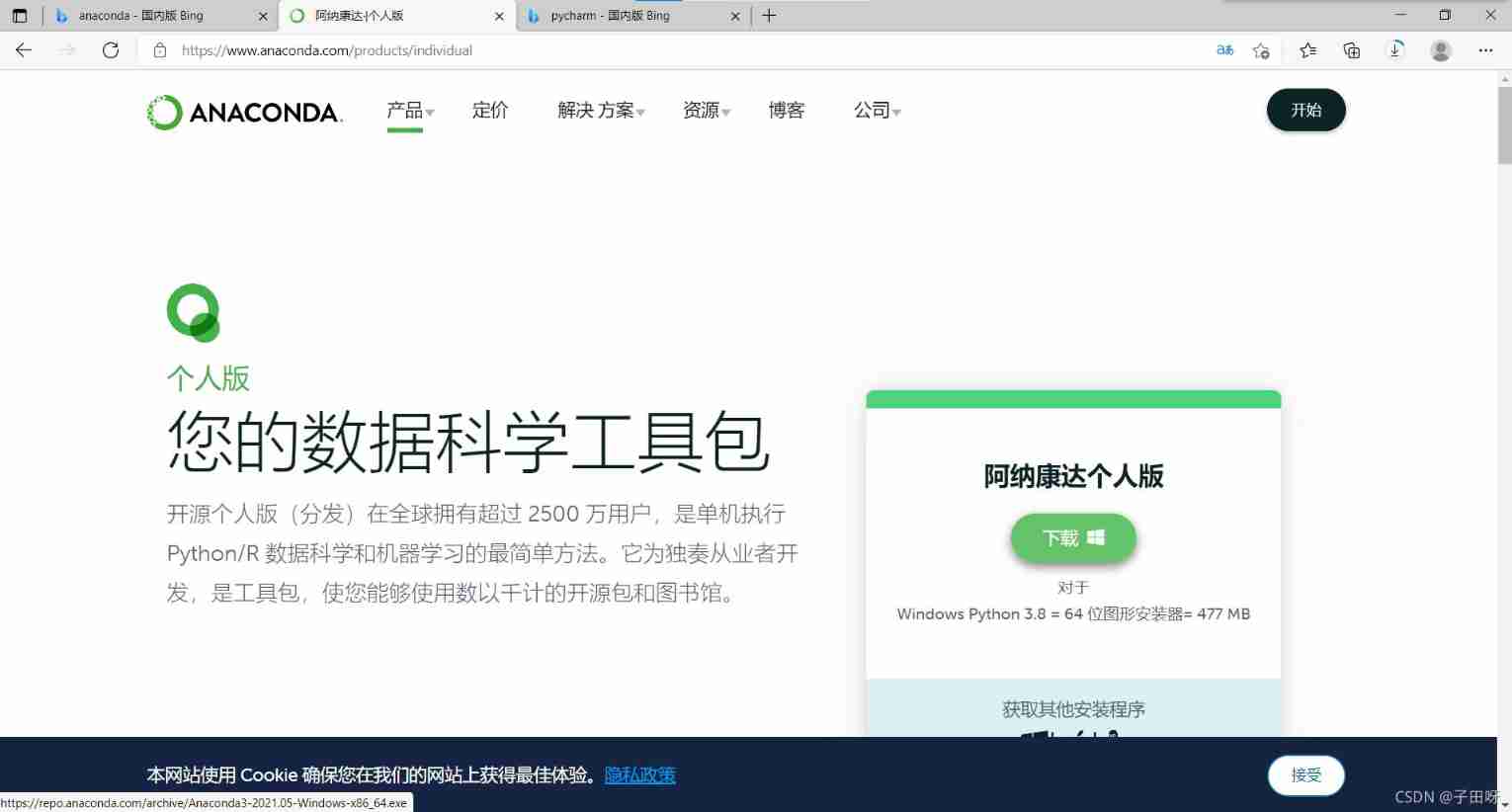Viewport: 1512px width, 812px height.
Task: View site information lock icon
Action: [x=160, y=50]
